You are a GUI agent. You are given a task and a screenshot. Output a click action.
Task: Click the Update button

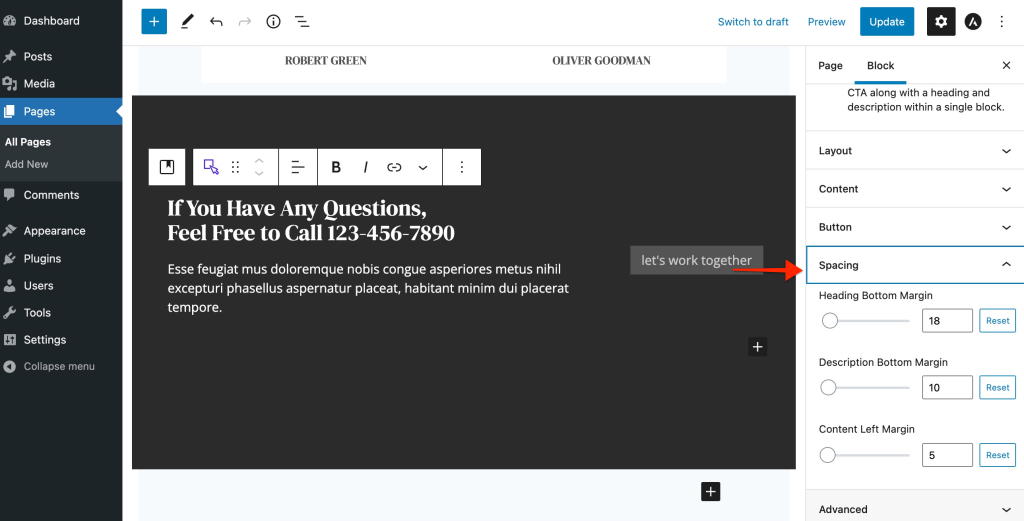click(886, 21)
